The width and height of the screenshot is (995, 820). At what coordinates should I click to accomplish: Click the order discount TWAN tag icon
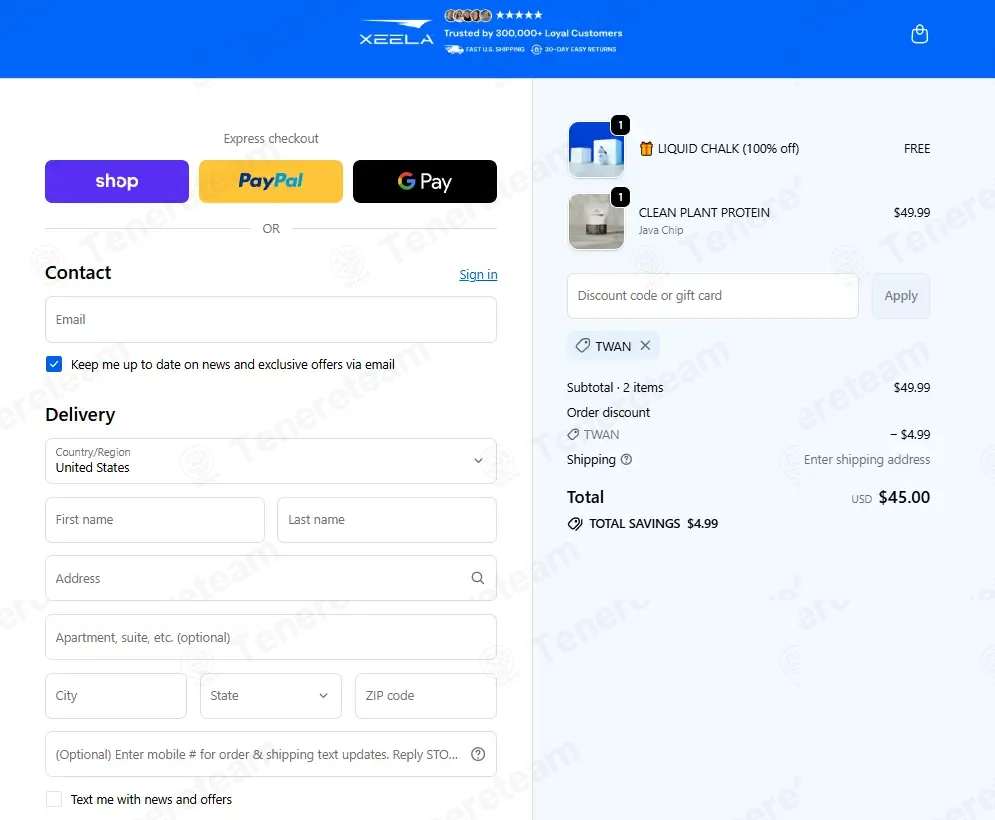point(573,435)
